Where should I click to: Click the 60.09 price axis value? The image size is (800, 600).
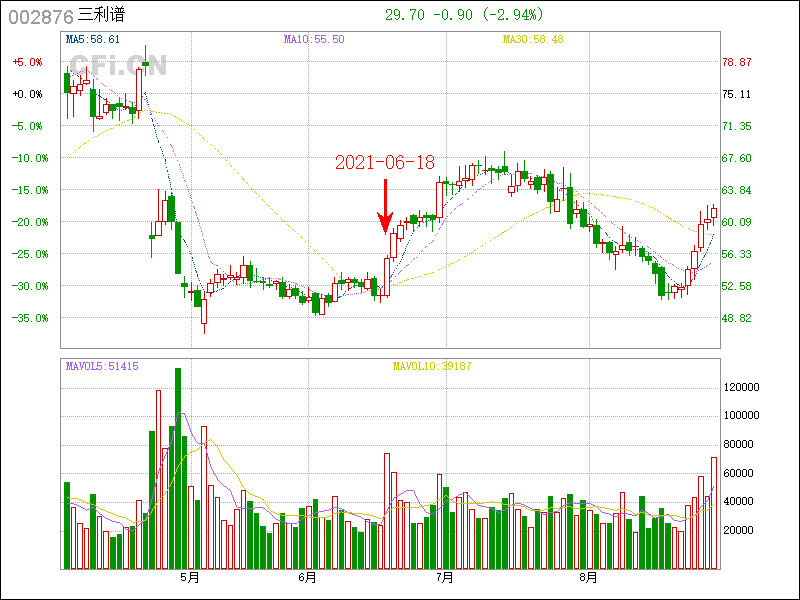(x=737, y=222)
